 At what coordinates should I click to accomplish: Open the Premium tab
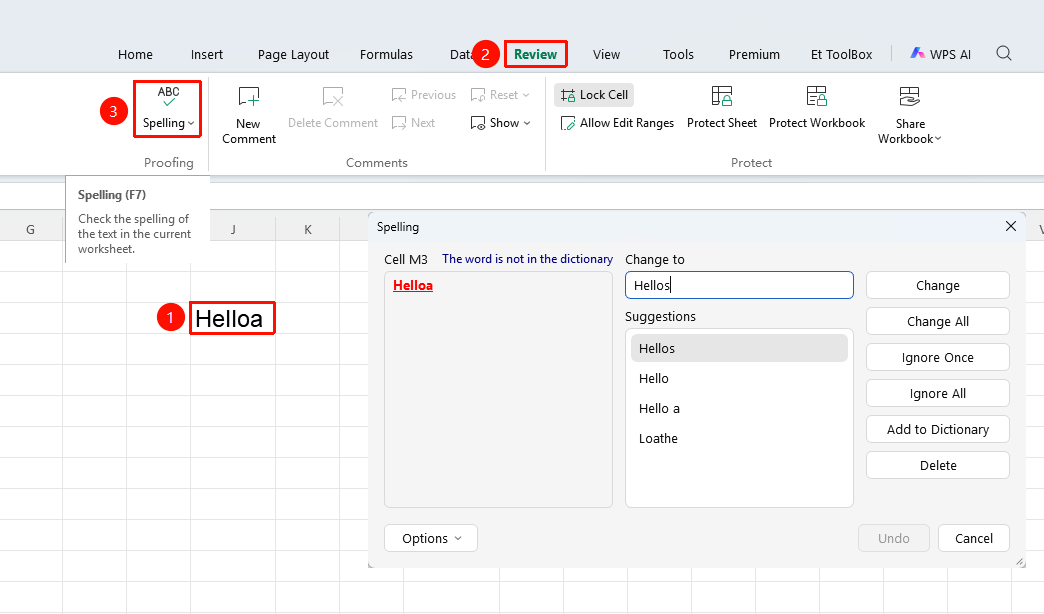click(x=754, y=55)
